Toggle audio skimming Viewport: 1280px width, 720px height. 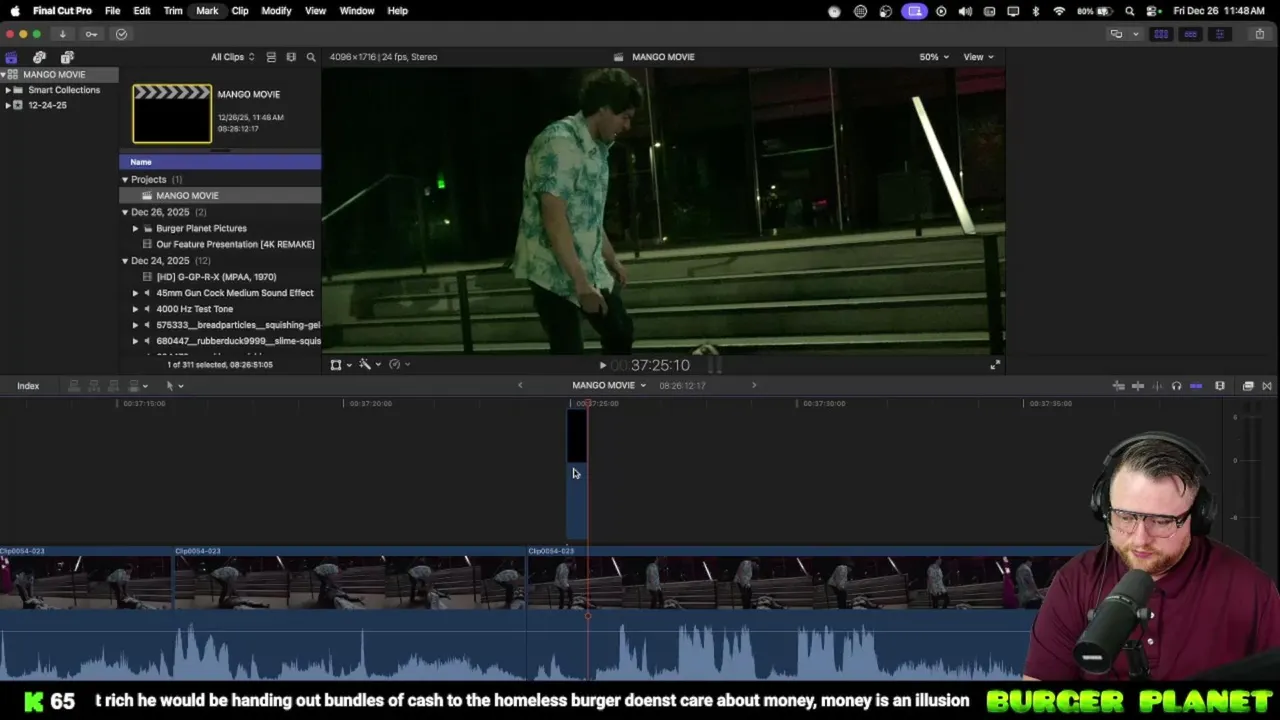point(1157,386)
